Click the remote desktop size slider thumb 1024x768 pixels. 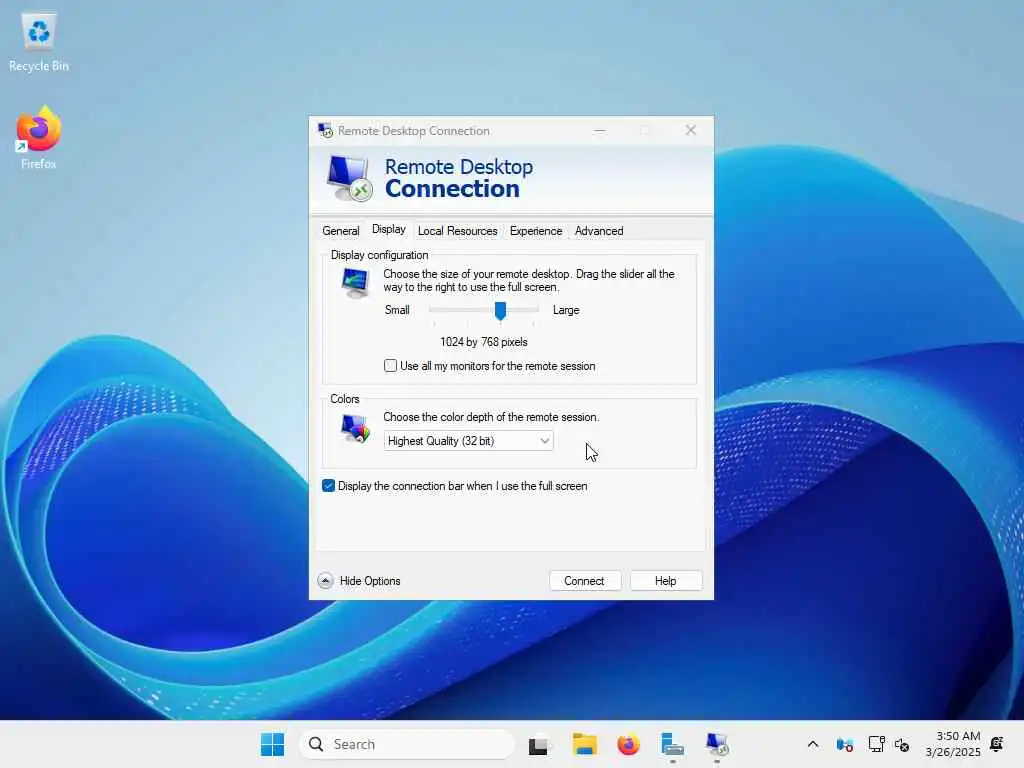pos(500,311)
